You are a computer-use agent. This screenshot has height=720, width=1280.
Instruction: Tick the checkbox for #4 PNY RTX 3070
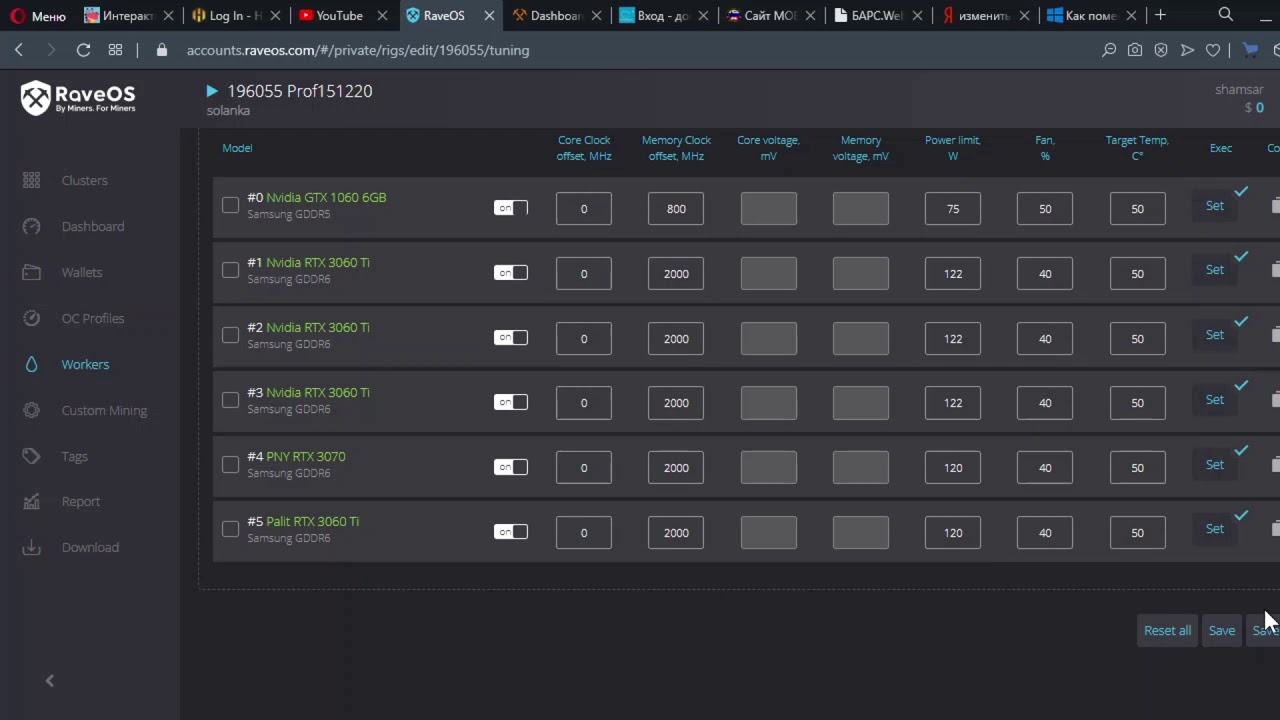pyautogui.click(x=231, y=464)
